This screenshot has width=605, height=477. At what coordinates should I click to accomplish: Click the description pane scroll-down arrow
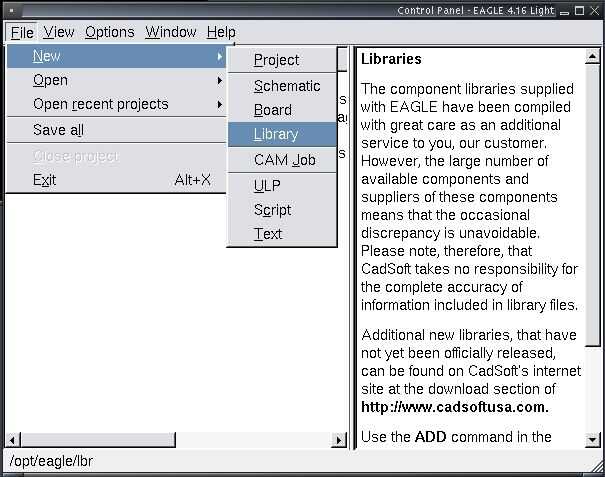[x=596, y=438]
